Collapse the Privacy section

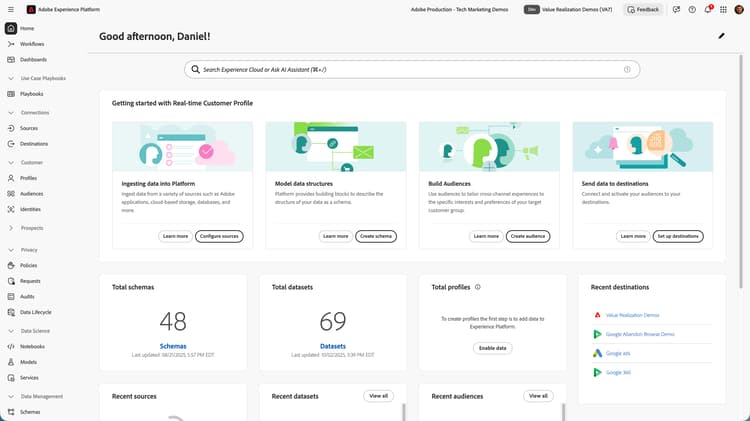click(11, 250)
